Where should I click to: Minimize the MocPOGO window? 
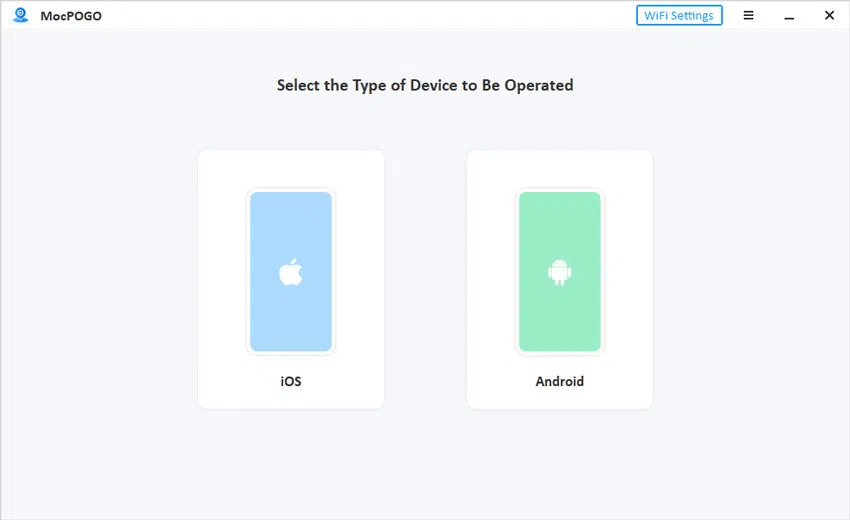pyautogui.click(x=790, y=16)
